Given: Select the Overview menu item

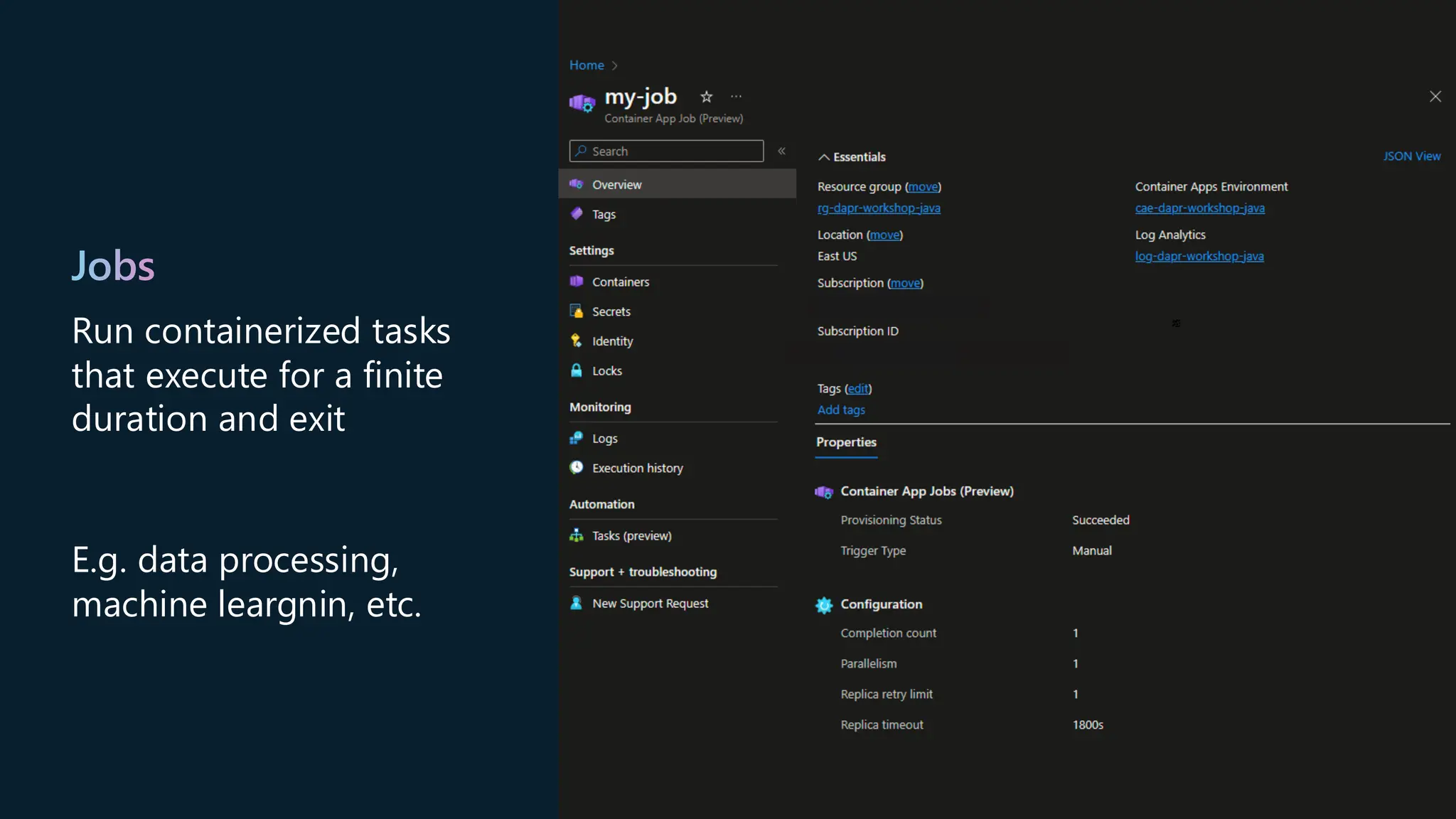Looking at the screenshot, I should pos(677,184).
